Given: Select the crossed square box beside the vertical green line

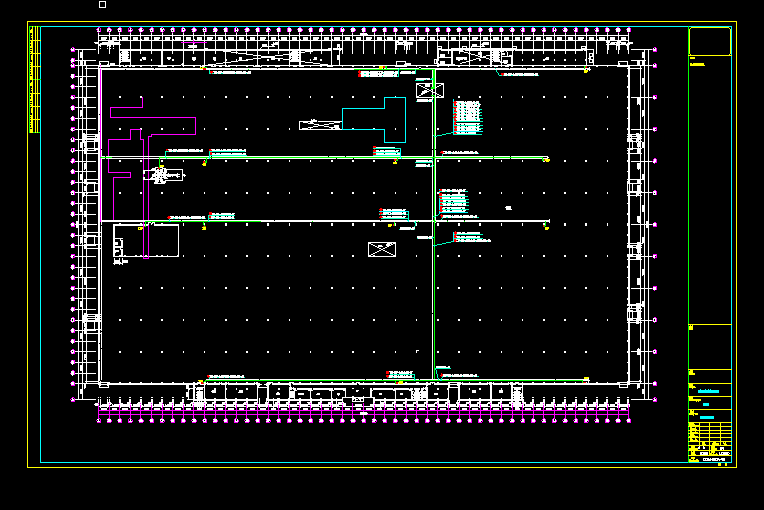Looking at the screenshot, I should (430, 91).
